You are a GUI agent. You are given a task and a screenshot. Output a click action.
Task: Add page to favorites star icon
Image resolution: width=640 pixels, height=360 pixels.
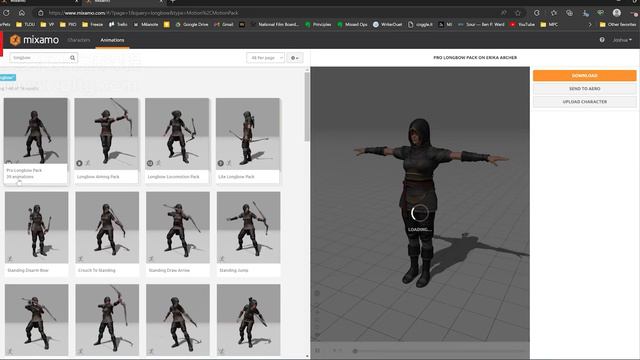click(518, 13)
